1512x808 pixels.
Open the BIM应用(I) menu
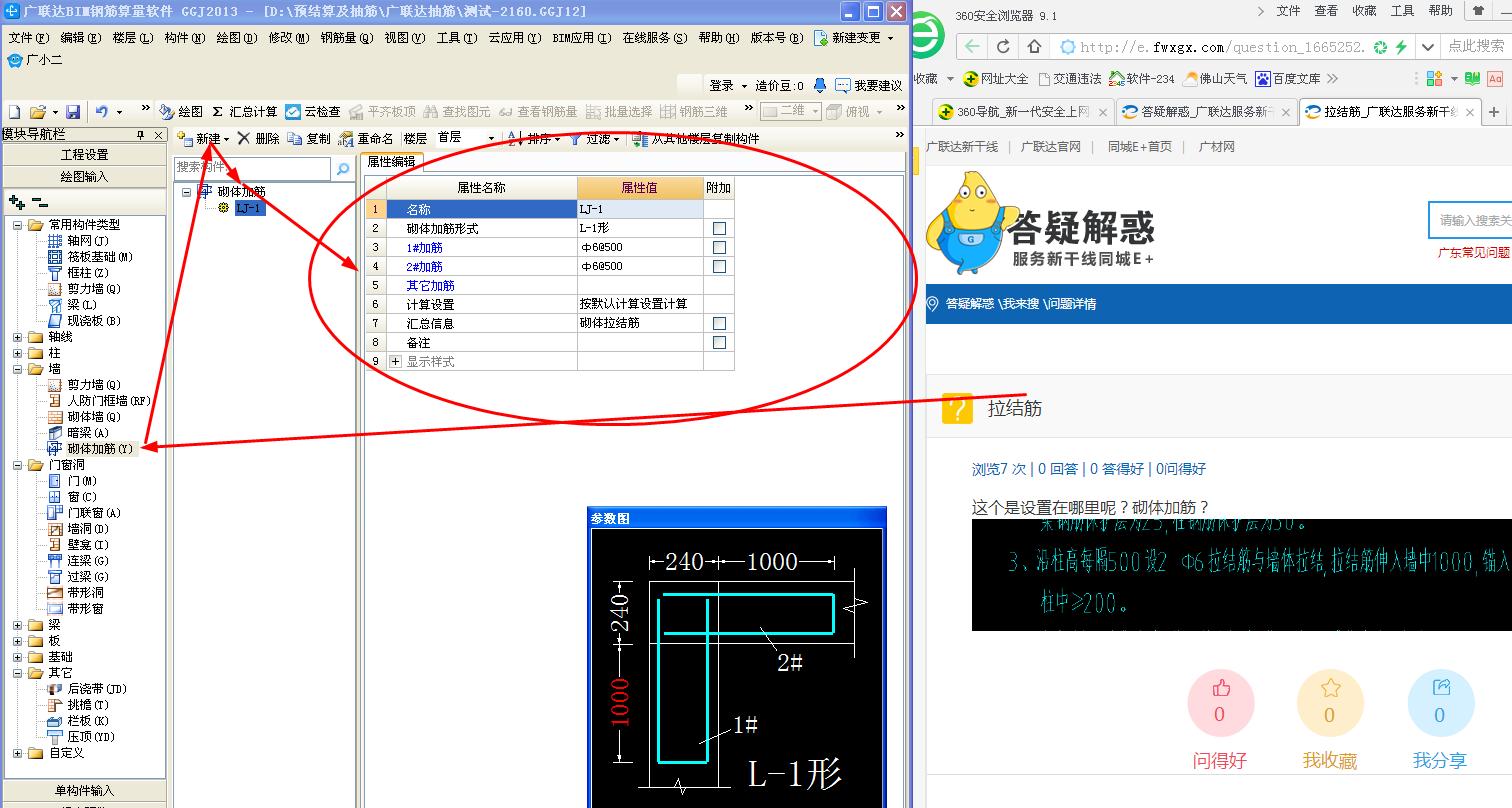click(x=580, y=38)
